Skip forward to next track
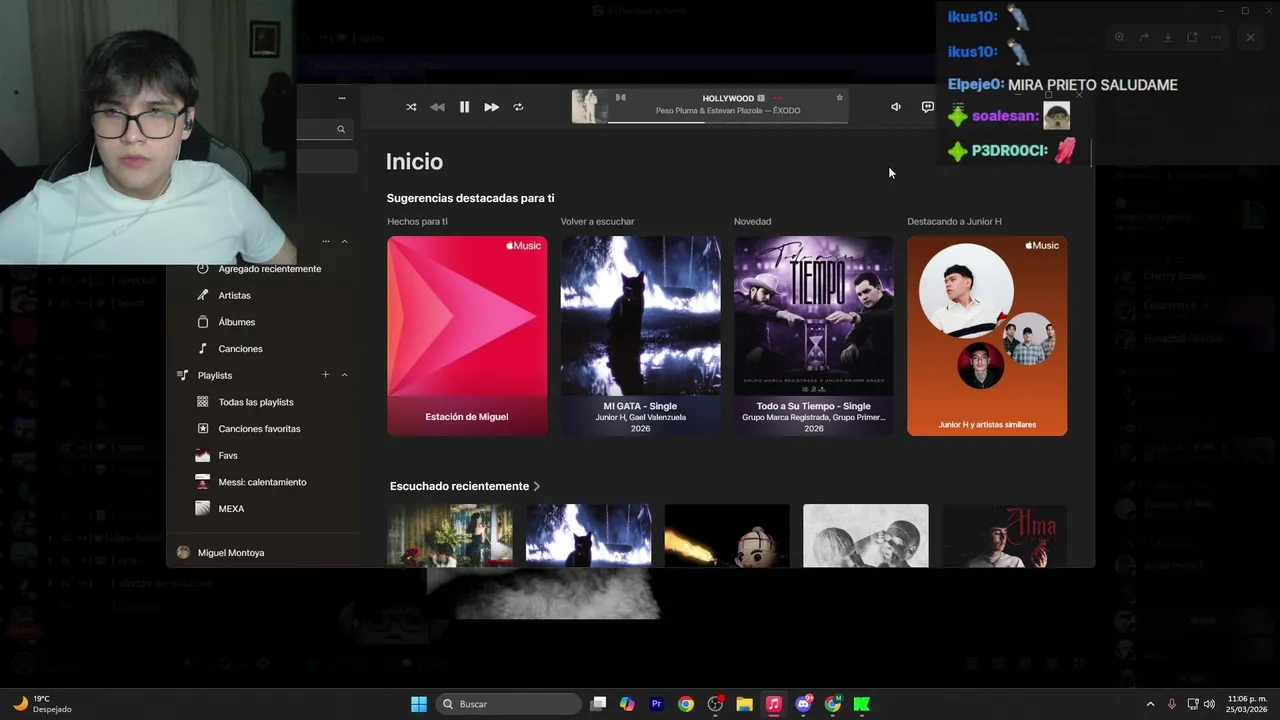The height and width of the screenshot is (720, 1280). coord(491,107)
